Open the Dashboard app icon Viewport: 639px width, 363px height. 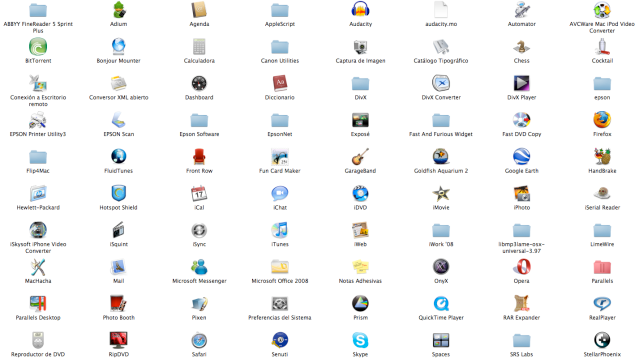pos(199,83)
